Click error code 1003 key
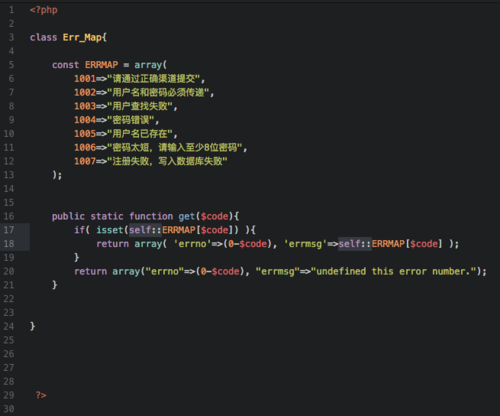This screenshot has height=416, width=500. (85, 106)
